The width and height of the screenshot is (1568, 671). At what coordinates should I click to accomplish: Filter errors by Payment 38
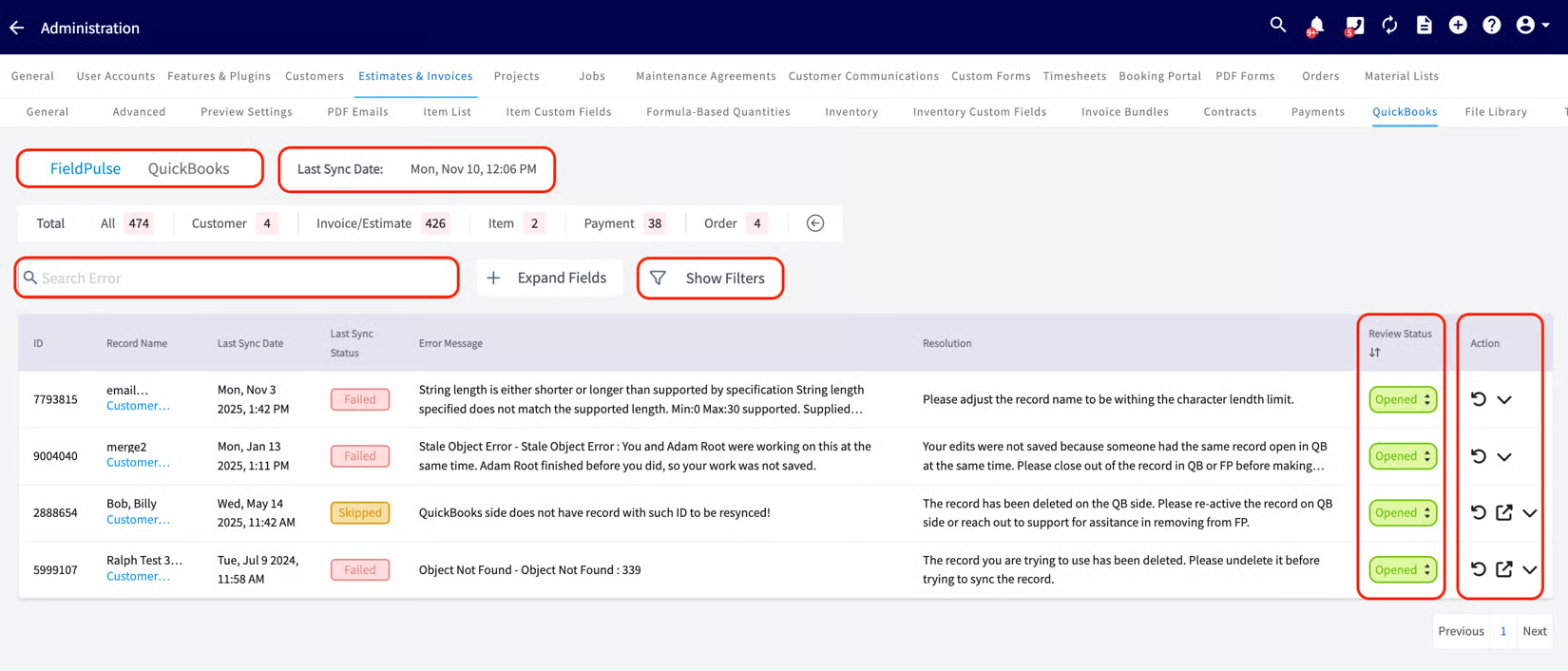click(x=624, y=223)
